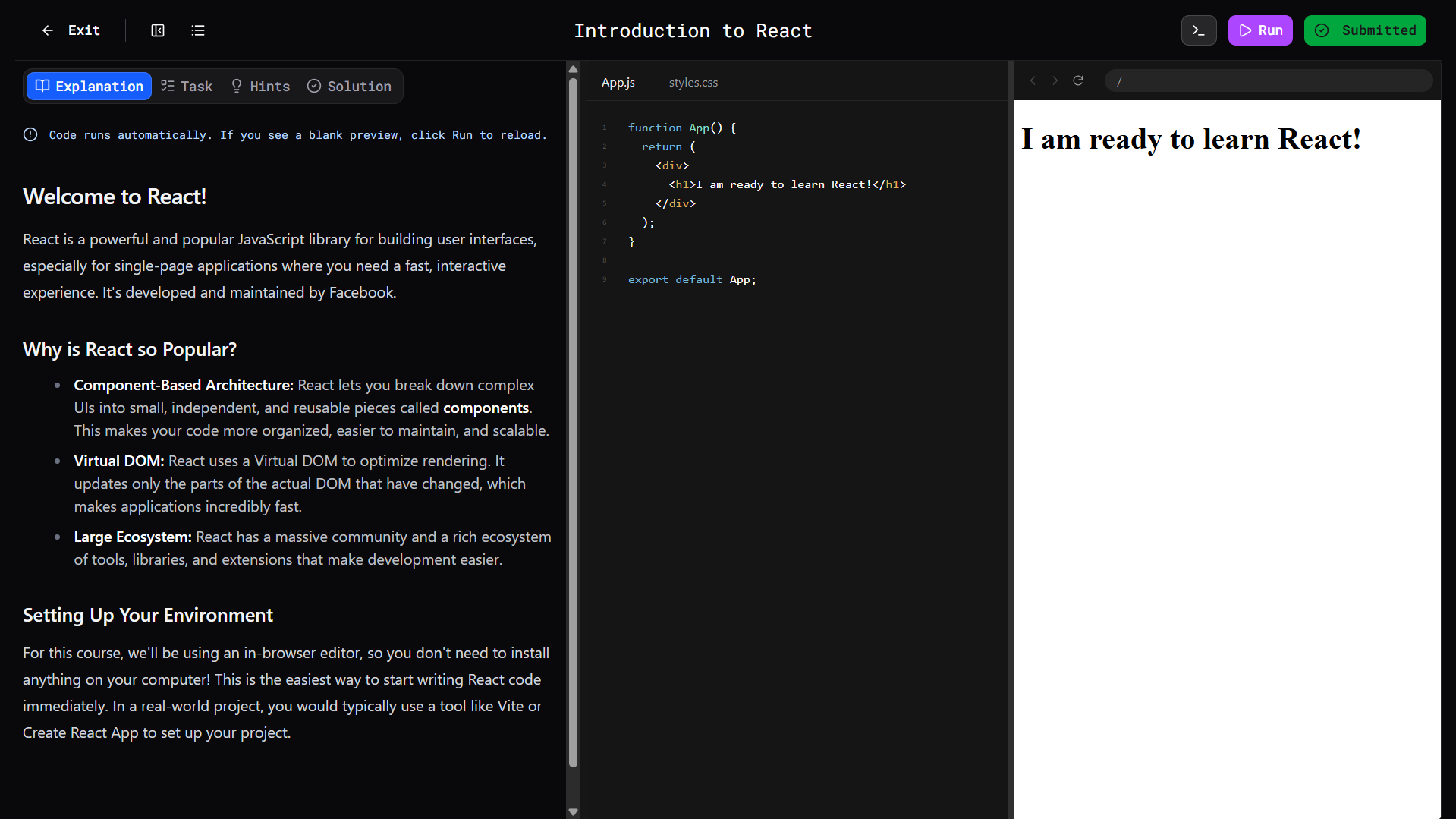Expand the Explanation panel view

pyautogui.click(x=88, y=86)
